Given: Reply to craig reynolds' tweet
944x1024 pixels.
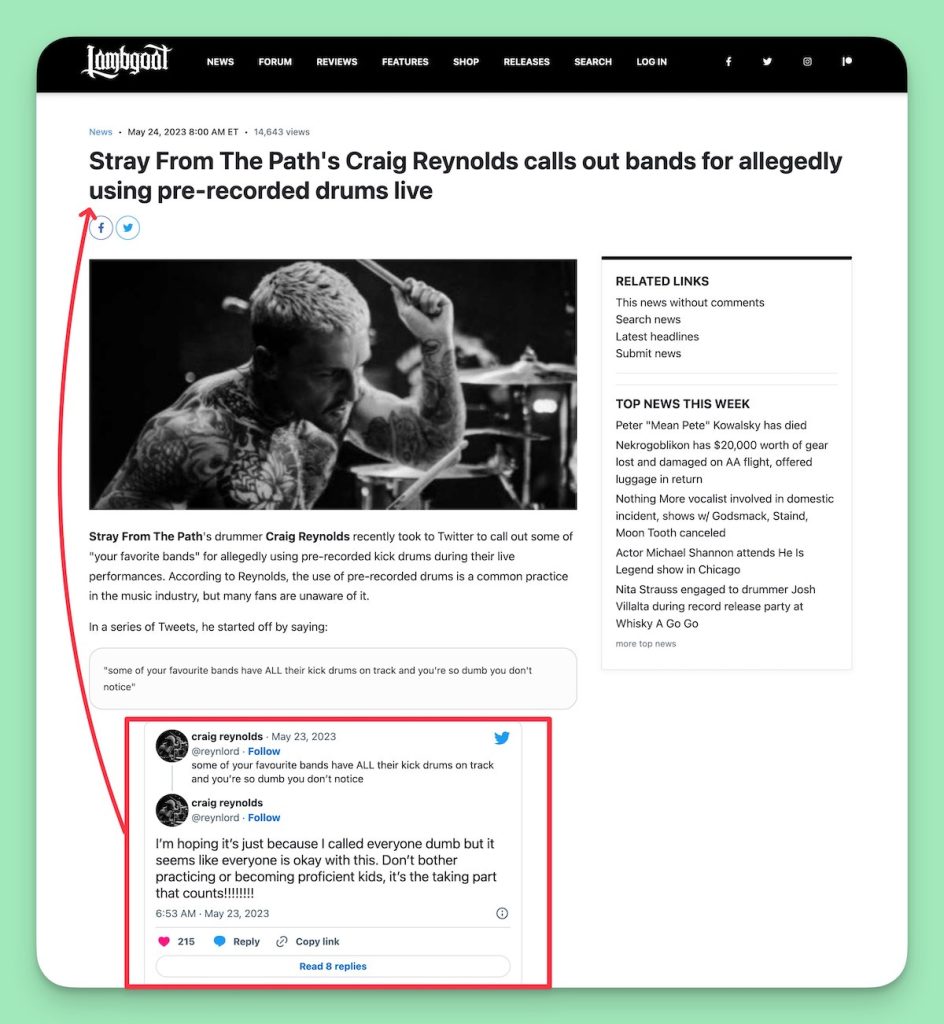Looking at the screenshot, I should [x=237, y=941].
